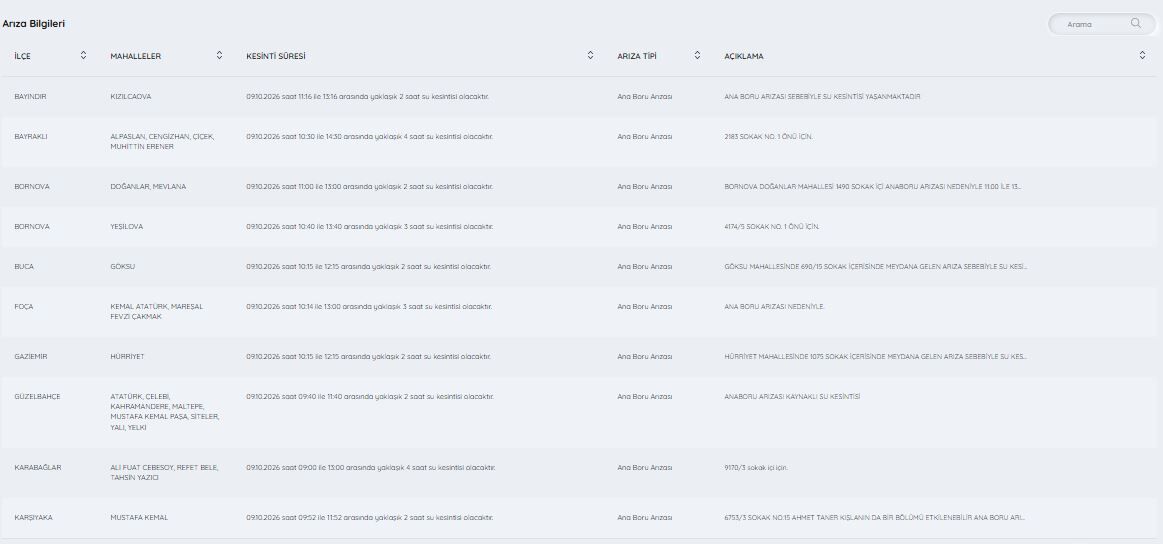The height and width of the screenshot is (544, 1163).
Task: Click the HÜRRİYET MAHALLESİNDE 1075 SOKAK description
Action: [x=875, y=357]
